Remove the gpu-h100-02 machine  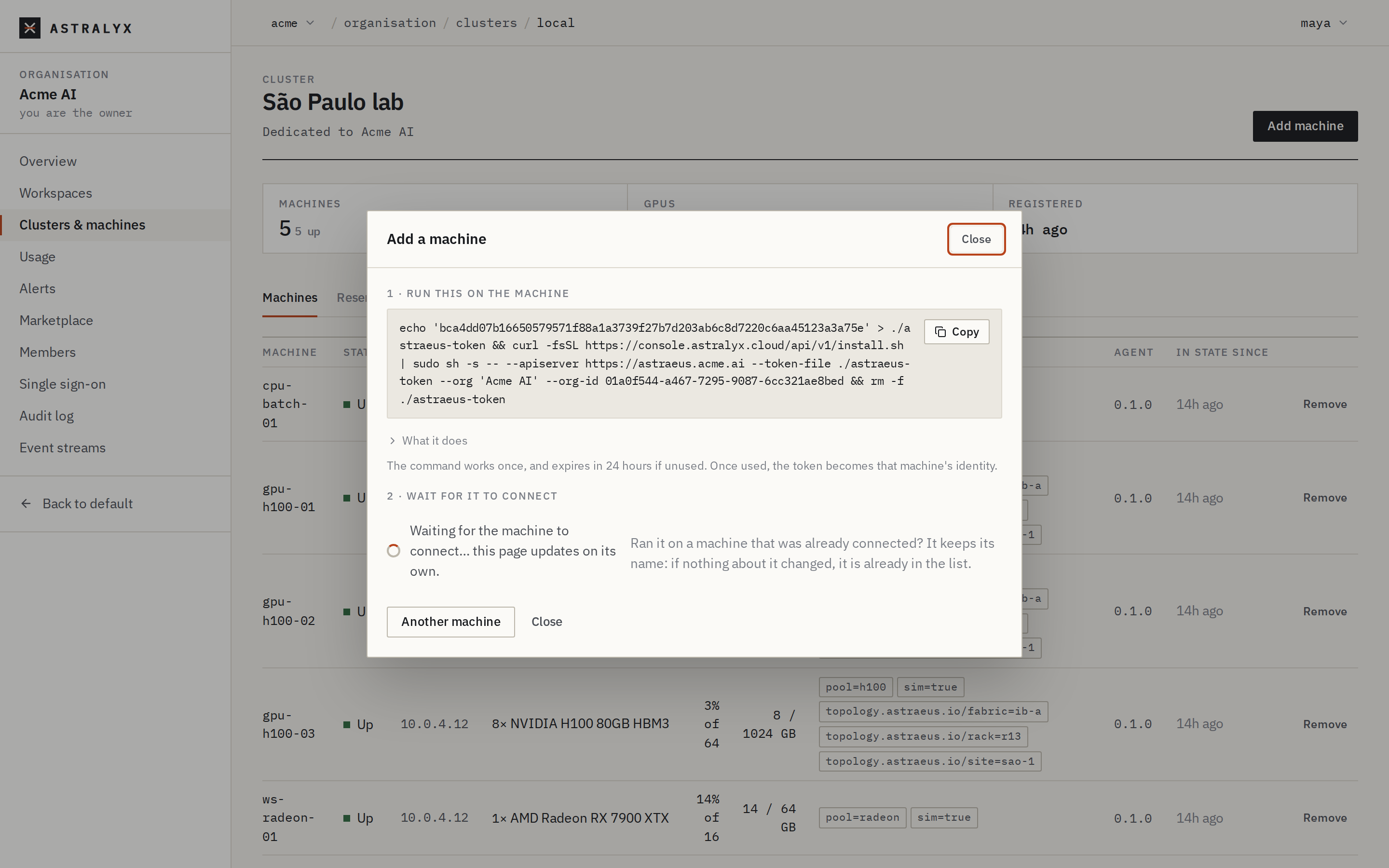1325,611
